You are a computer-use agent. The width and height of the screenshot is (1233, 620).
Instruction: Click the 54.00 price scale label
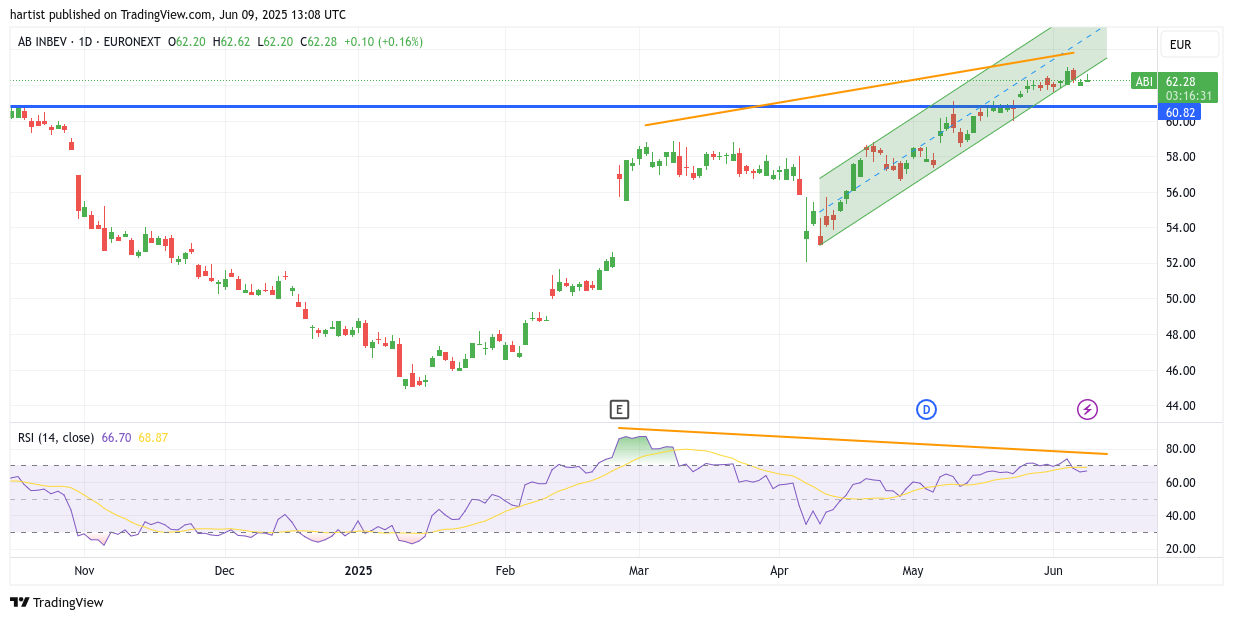click(1180, 228)
